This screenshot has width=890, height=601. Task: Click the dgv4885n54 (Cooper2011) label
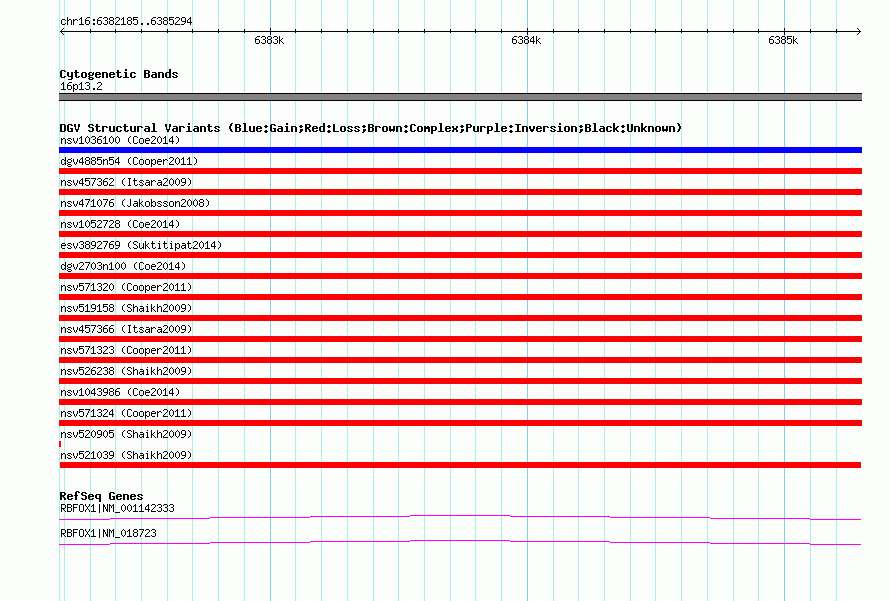129,161
